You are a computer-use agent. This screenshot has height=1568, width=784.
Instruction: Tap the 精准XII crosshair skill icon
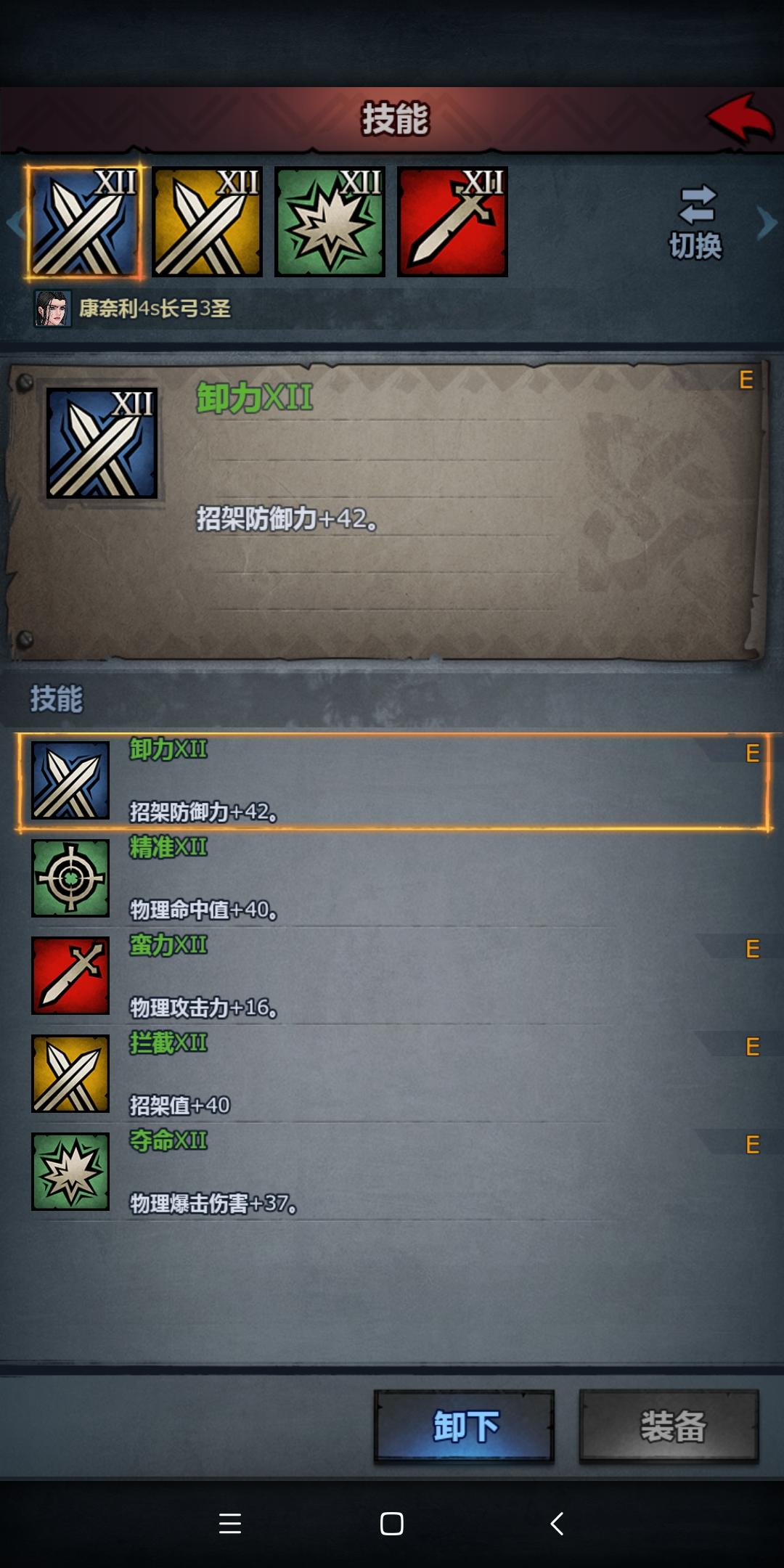coord(70,878)
